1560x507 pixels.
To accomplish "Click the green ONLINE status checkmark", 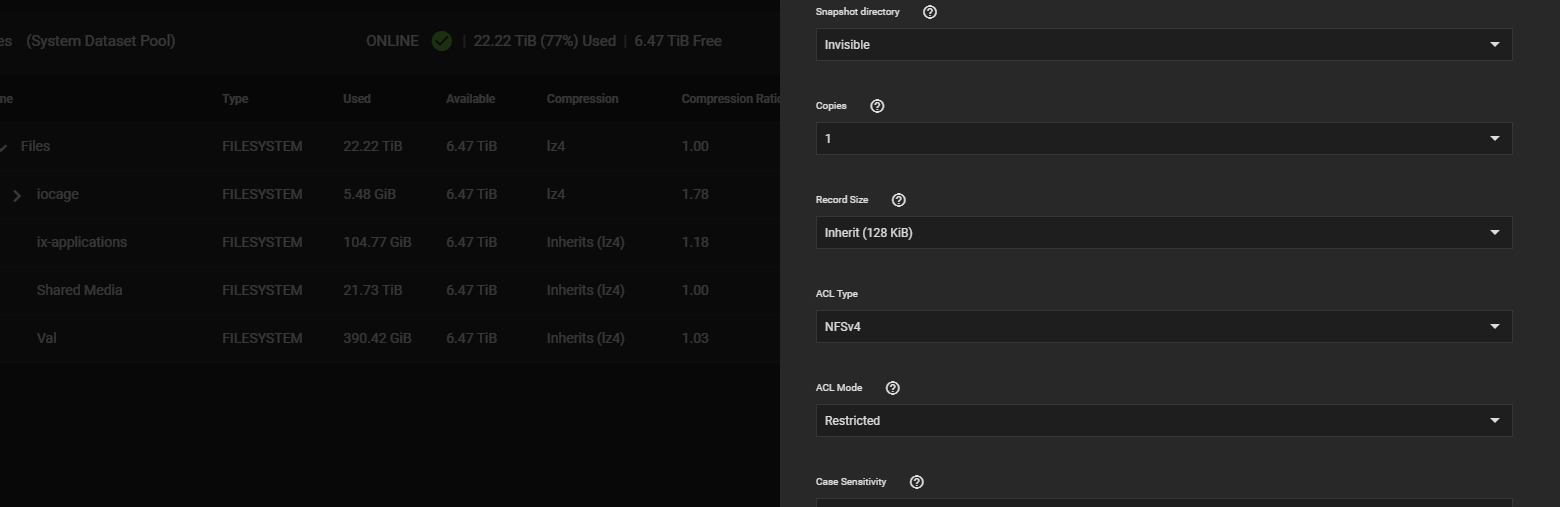I will click(x=441, y=41).
